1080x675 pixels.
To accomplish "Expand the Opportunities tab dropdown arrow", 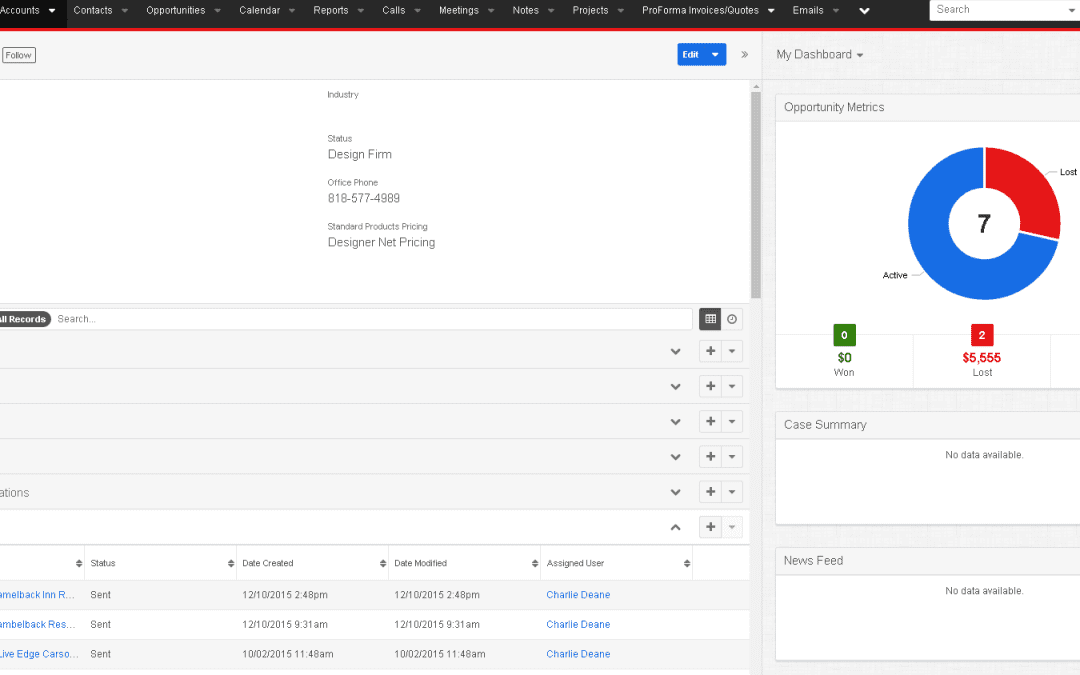I will pos(218,11).
